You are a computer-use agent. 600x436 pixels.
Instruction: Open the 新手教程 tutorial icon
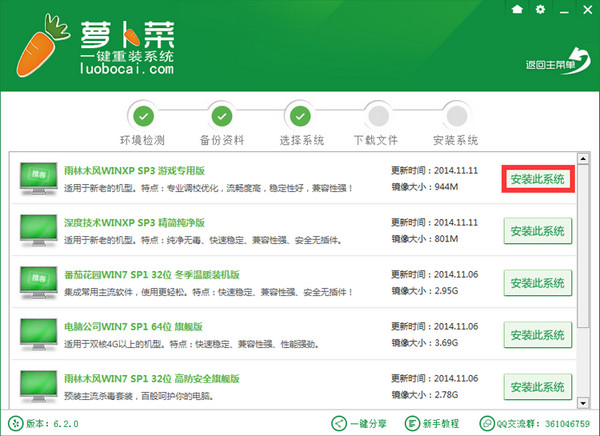[412, 423]
